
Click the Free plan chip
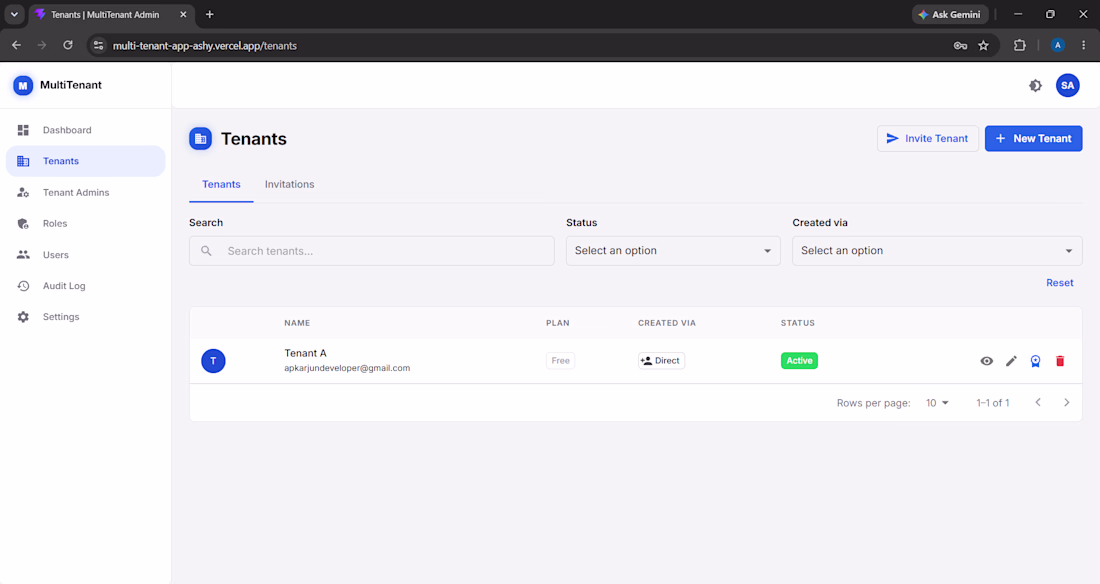click(561, 361)
